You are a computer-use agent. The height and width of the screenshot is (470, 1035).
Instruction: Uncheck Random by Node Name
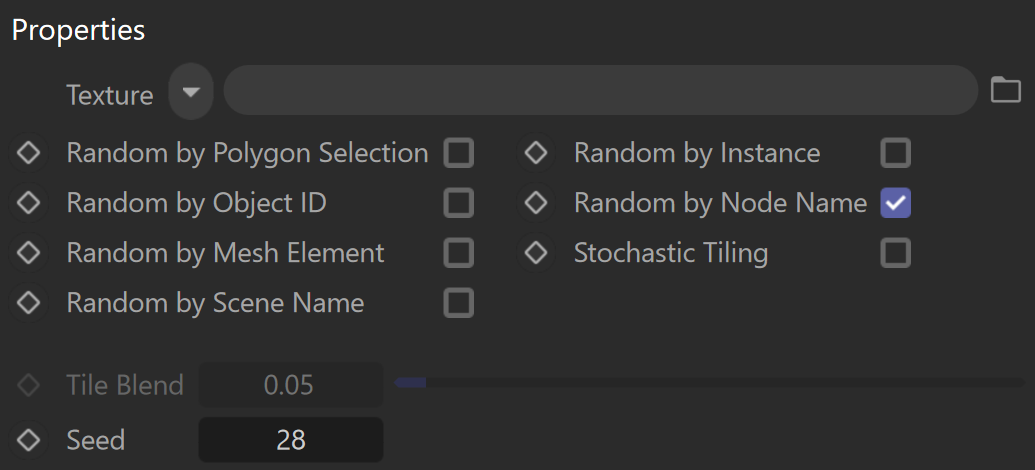896,203
